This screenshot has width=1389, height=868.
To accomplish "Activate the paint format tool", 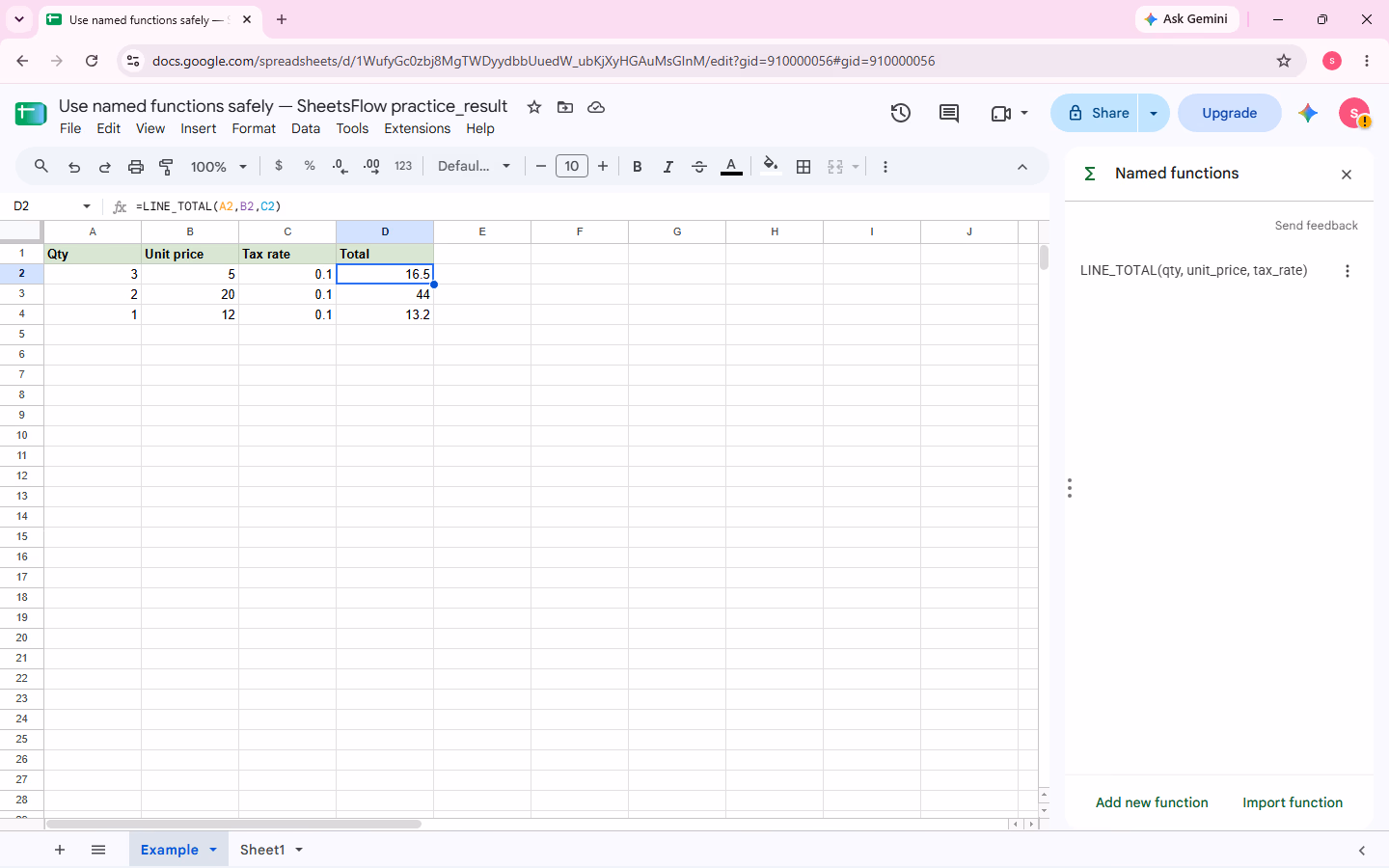I will click(166, 167).
